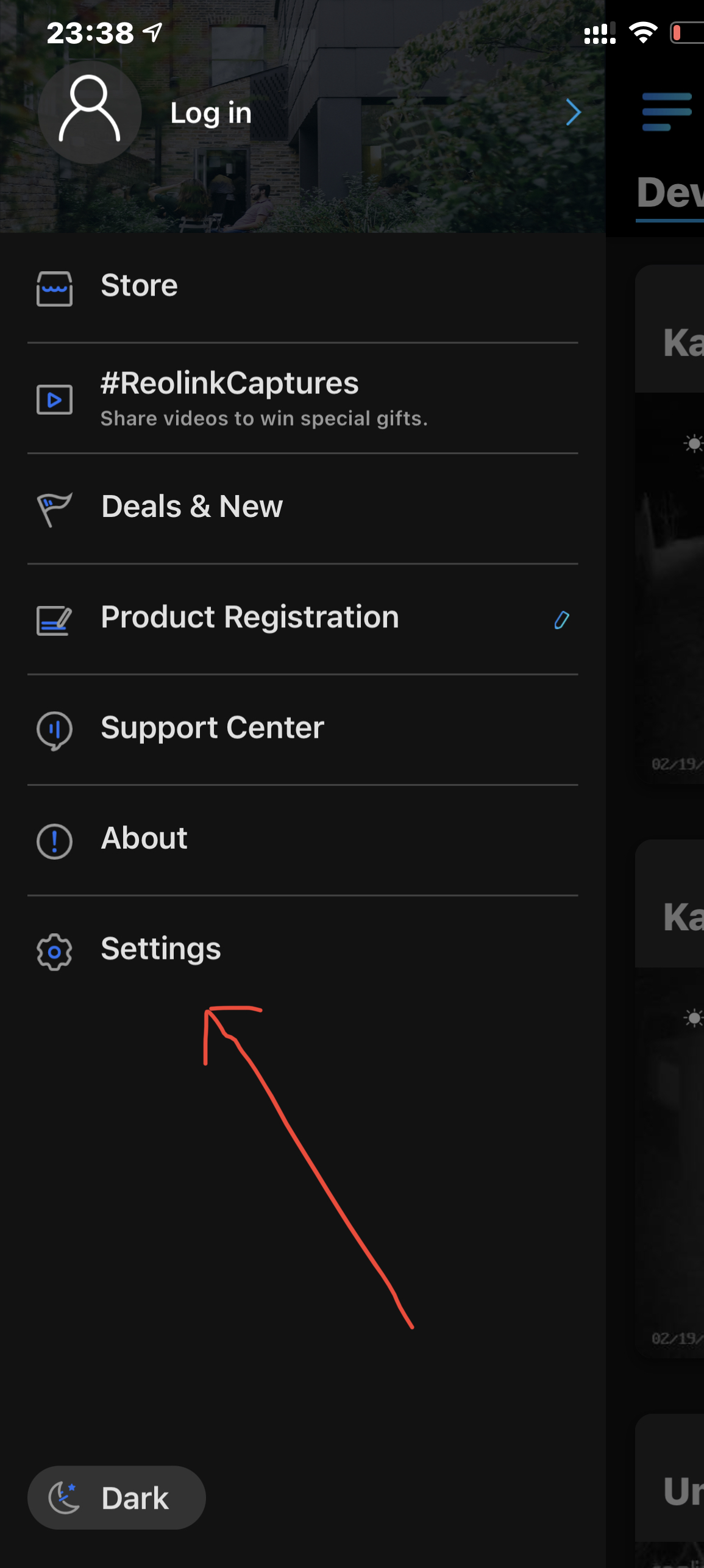Collapse drawer via blue hamburger menu icon
The width and height of the screenshot is (704, 1568).
click(667, 112)
